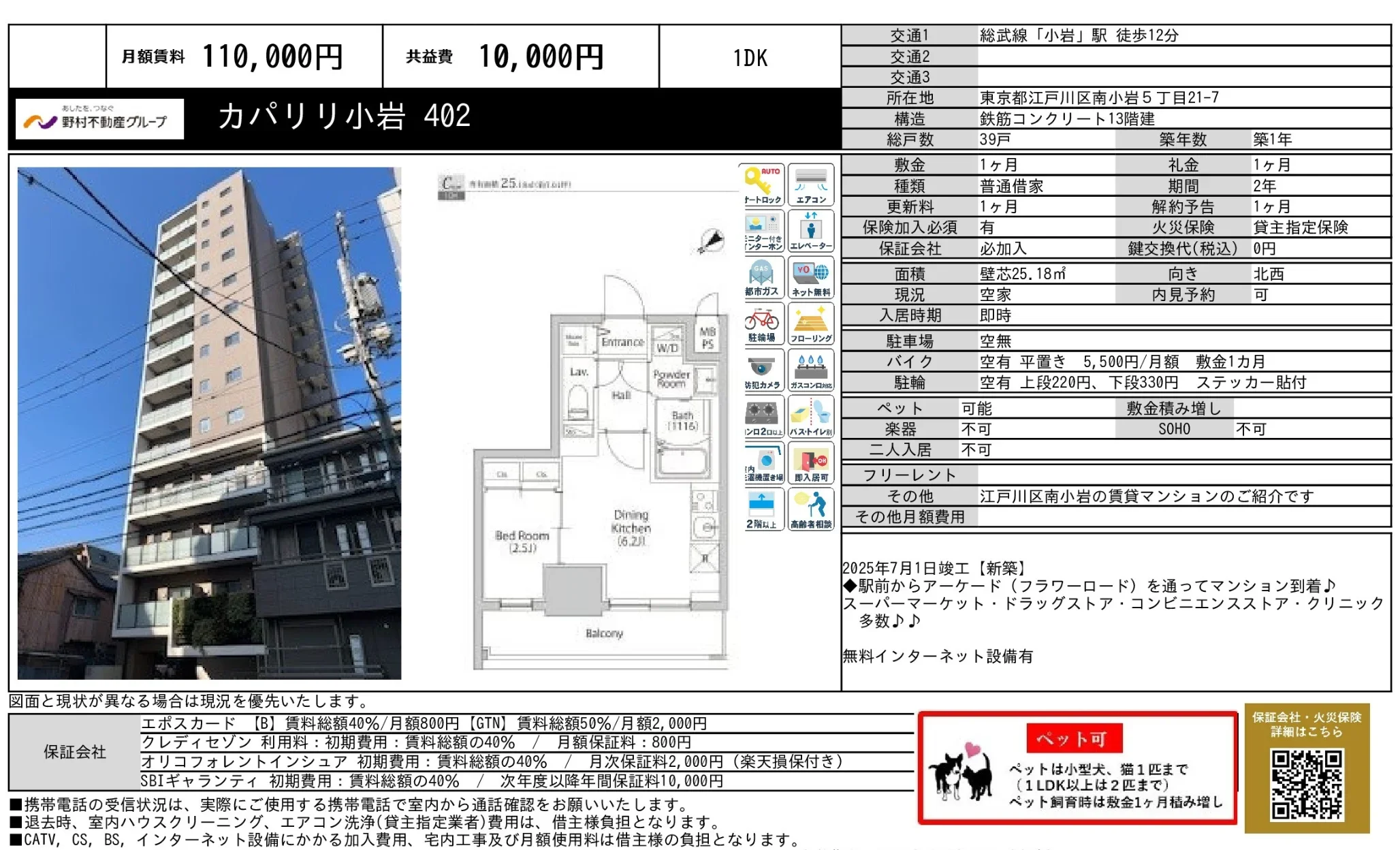Click the monitor intercom icon

pyautogui.click(x=761, y=230)
